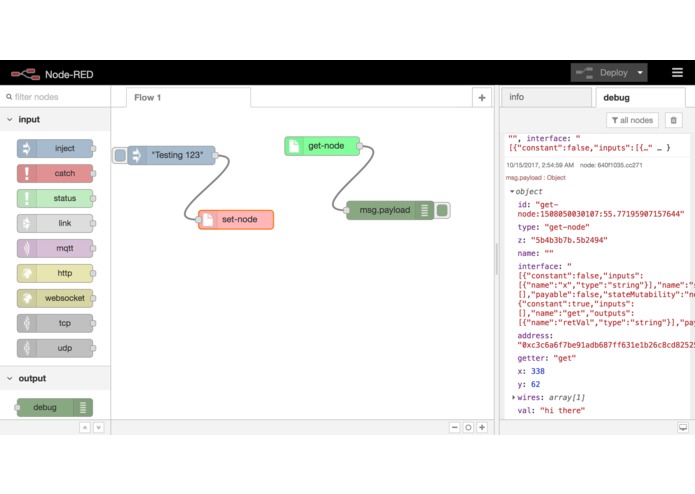Viewport: 695px width, 494px height.
Task: Focus the filter nodes search field
Action: point(55,97)
